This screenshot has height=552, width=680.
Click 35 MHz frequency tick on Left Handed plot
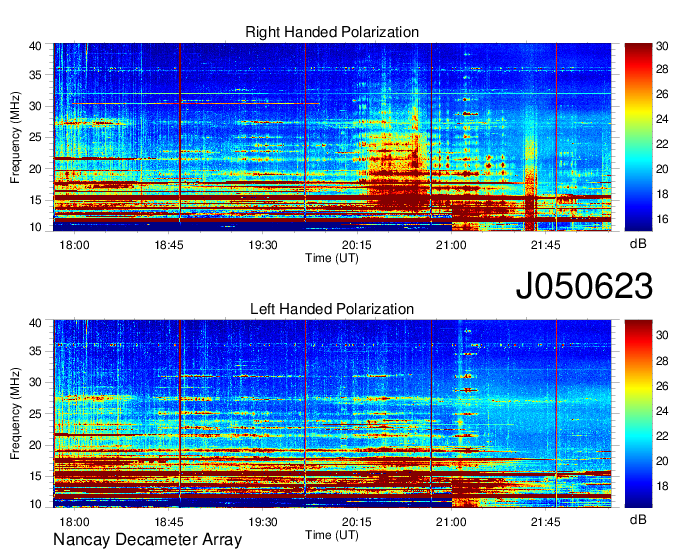tap(35, 351)
